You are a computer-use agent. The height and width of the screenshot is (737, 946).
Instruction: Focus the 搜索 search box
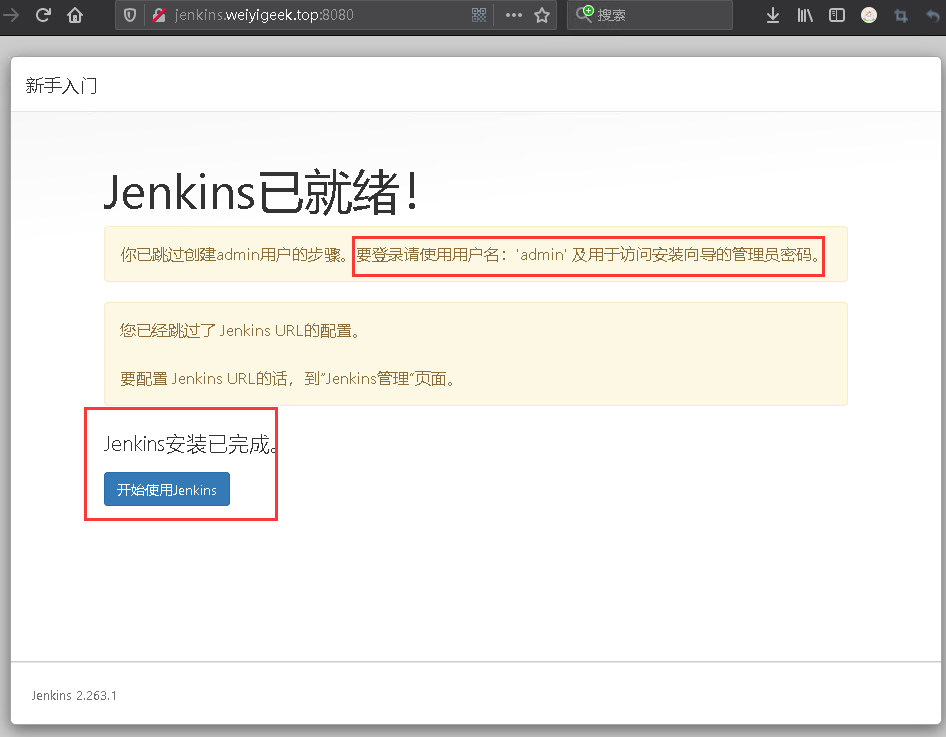pos(650,15)
